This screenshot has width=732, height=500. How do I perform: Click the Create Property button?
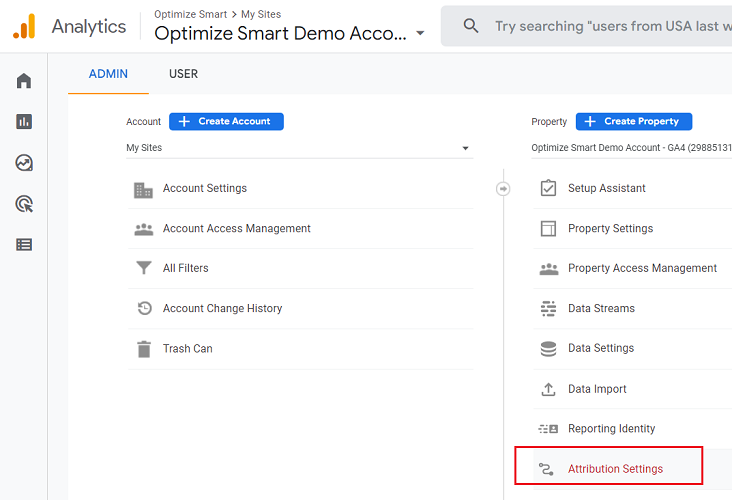coord(634,121)
